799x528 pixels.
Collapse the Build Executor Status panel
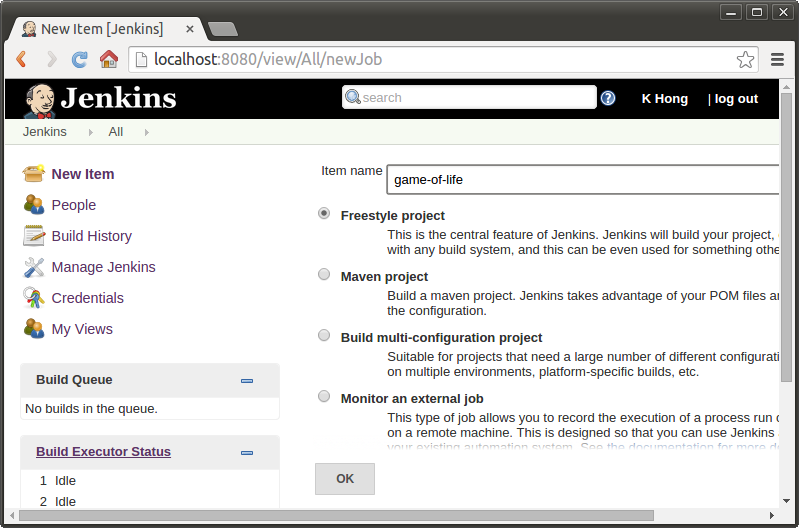[x=247, y=453]
